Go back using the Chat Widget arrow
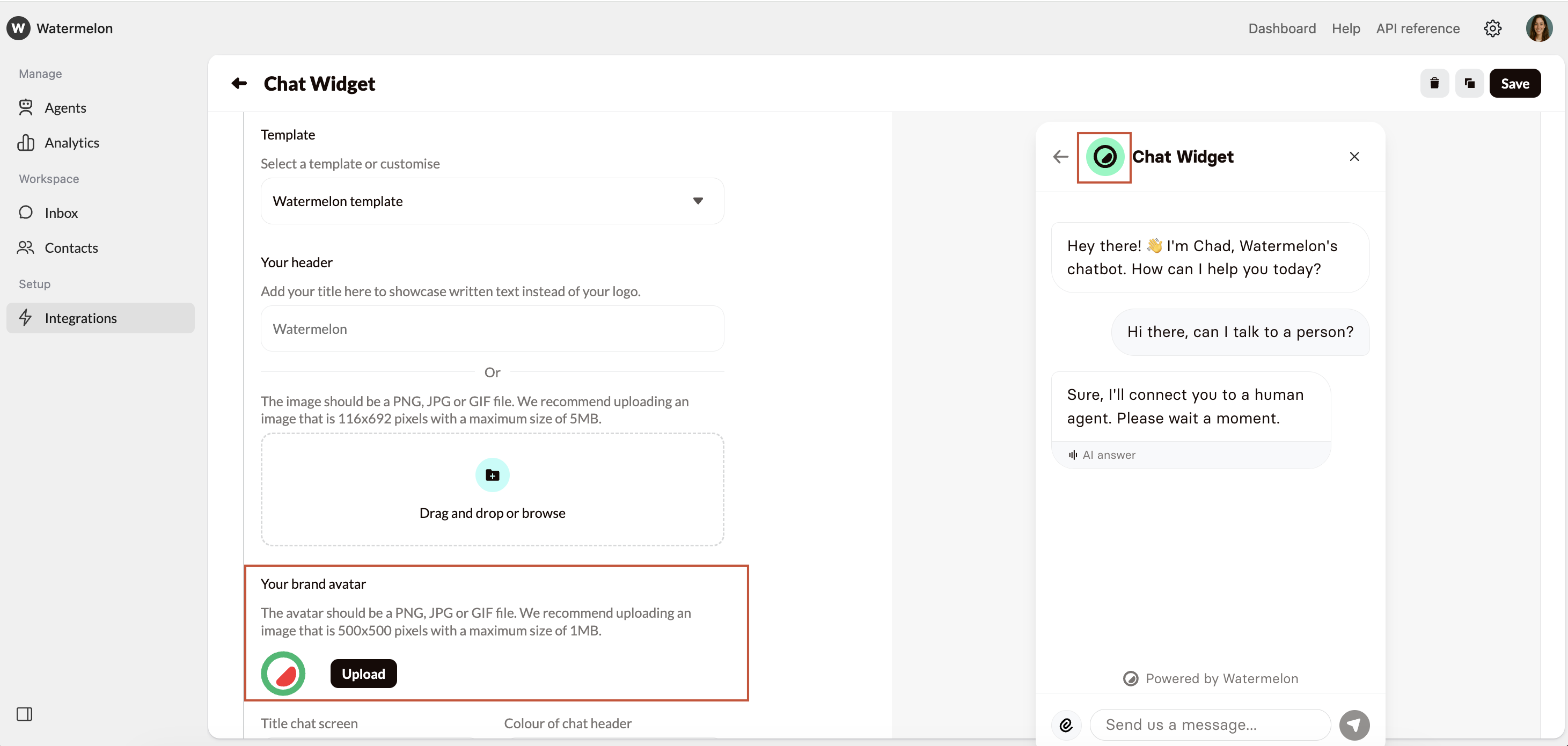Viewport: 1568px width, 746px height. pos(239,83)
